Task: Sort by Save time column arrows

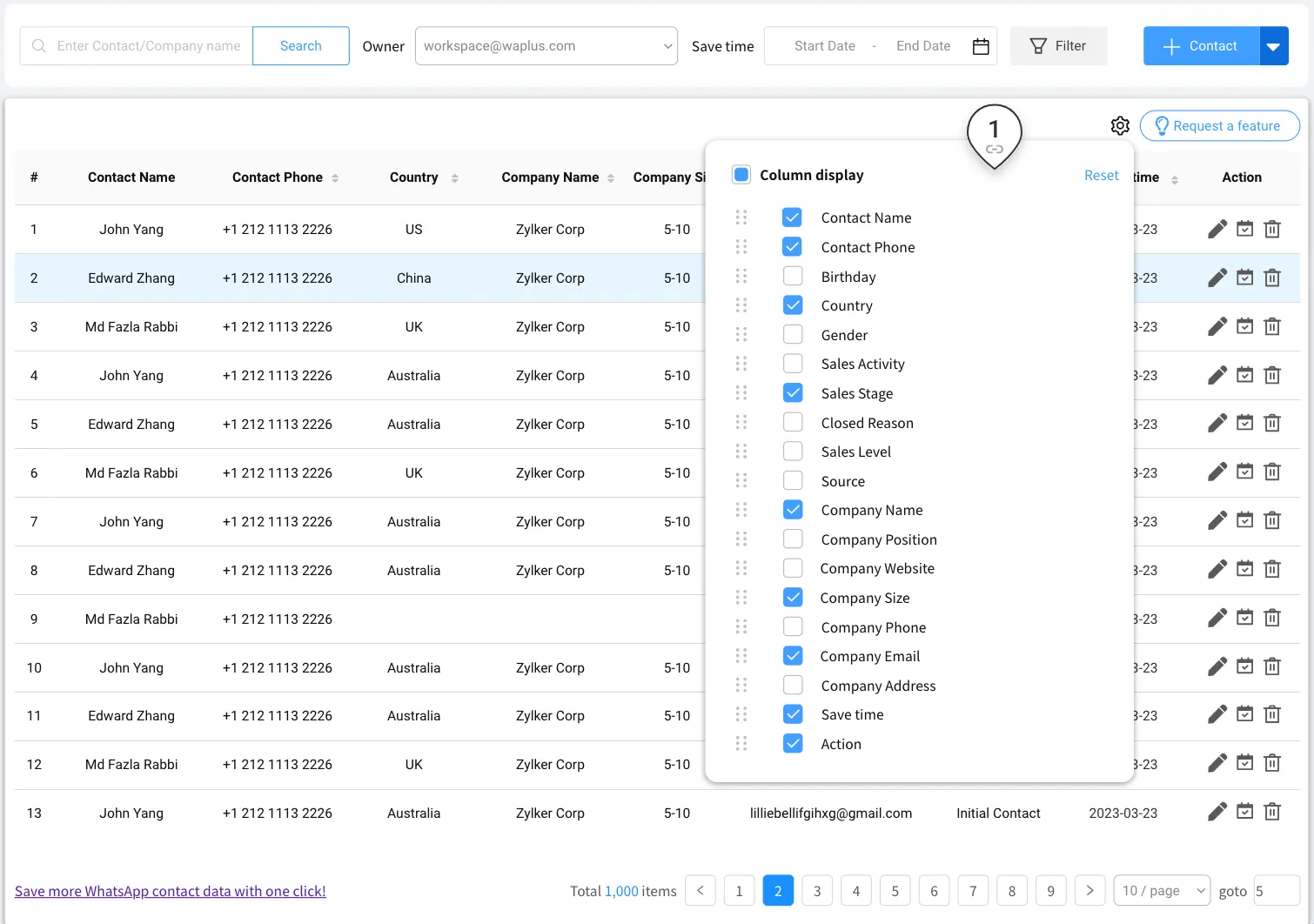Action: [1175, 180]
